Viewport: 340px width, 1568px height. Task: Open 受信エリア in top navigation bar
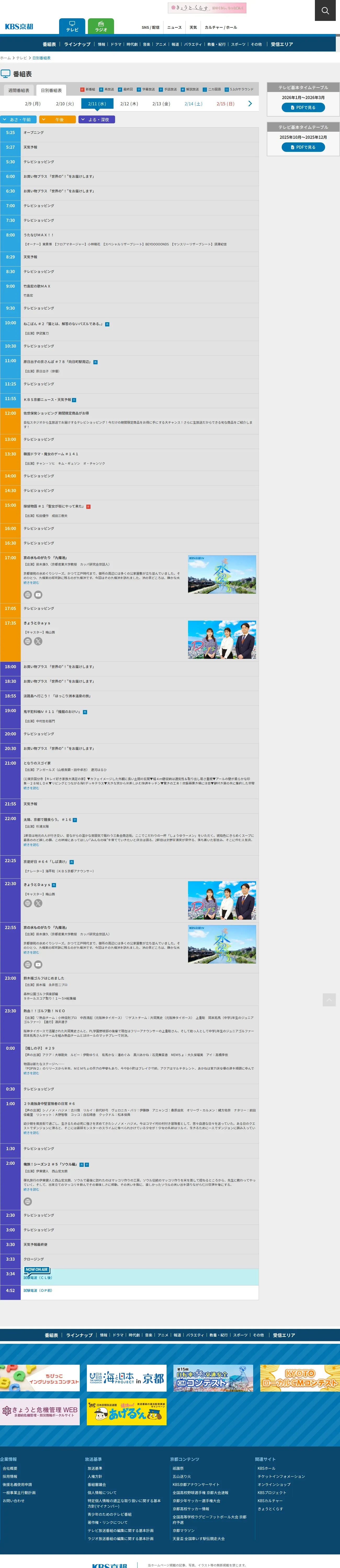[x=282, y=44]
